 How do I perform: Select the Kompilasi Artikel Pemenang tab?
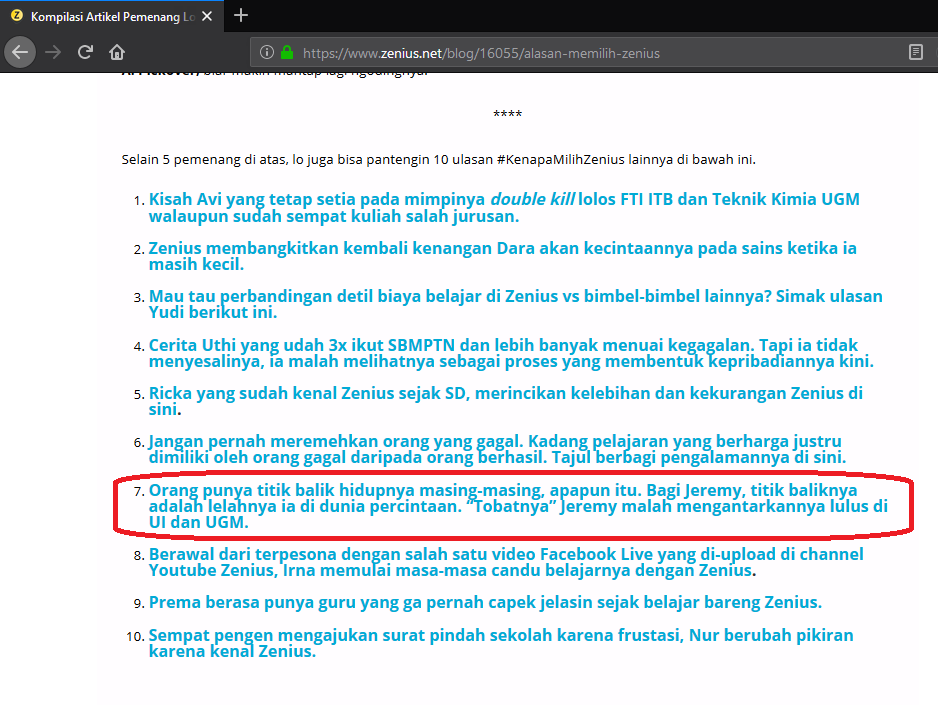(112, 17)
